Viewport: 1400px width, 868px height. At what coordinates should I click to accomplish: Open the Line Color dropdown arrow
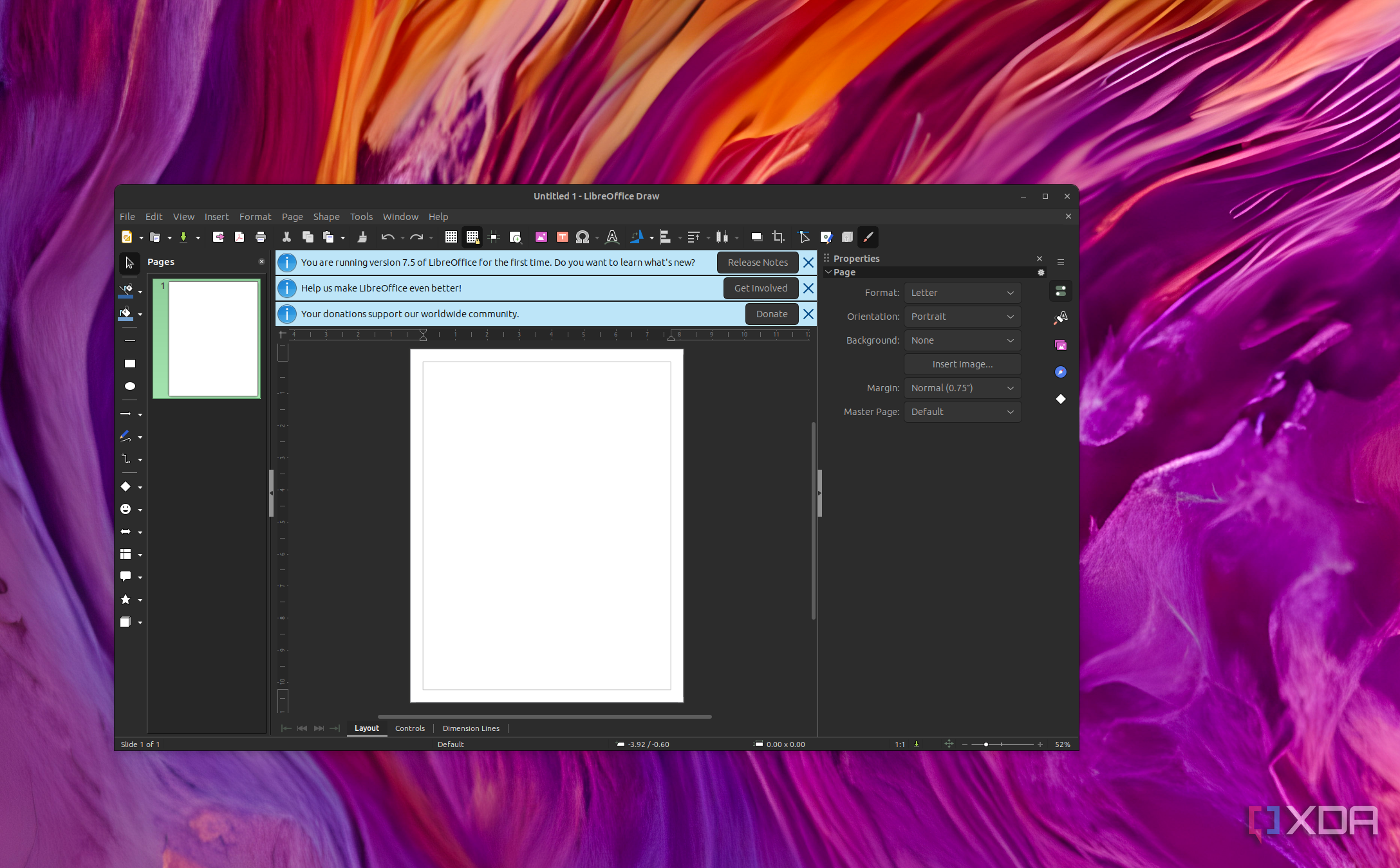point(140,292)
